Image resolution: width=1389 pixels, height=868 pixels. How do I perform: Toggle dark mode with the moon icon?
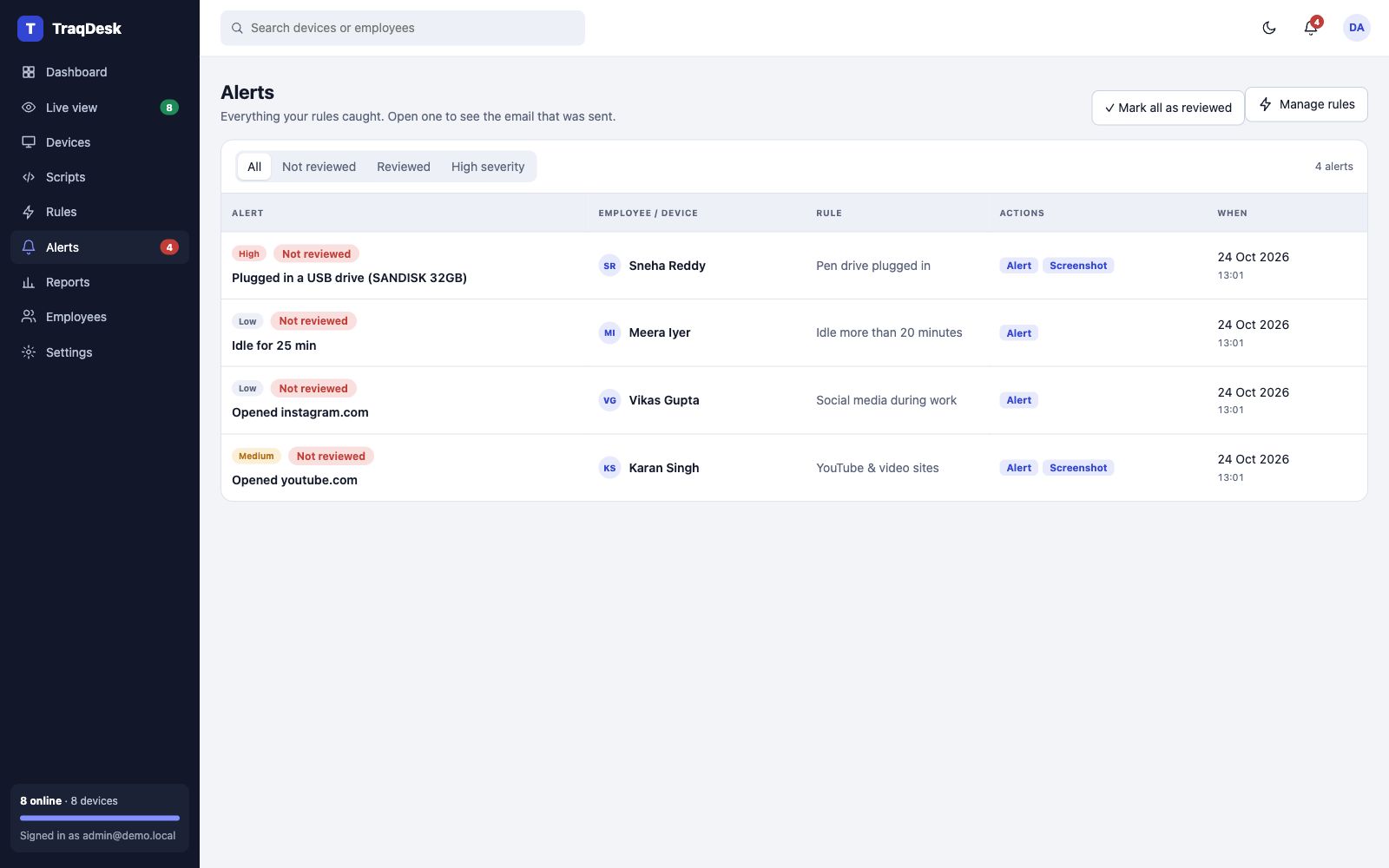click(x=1269, y=28)
